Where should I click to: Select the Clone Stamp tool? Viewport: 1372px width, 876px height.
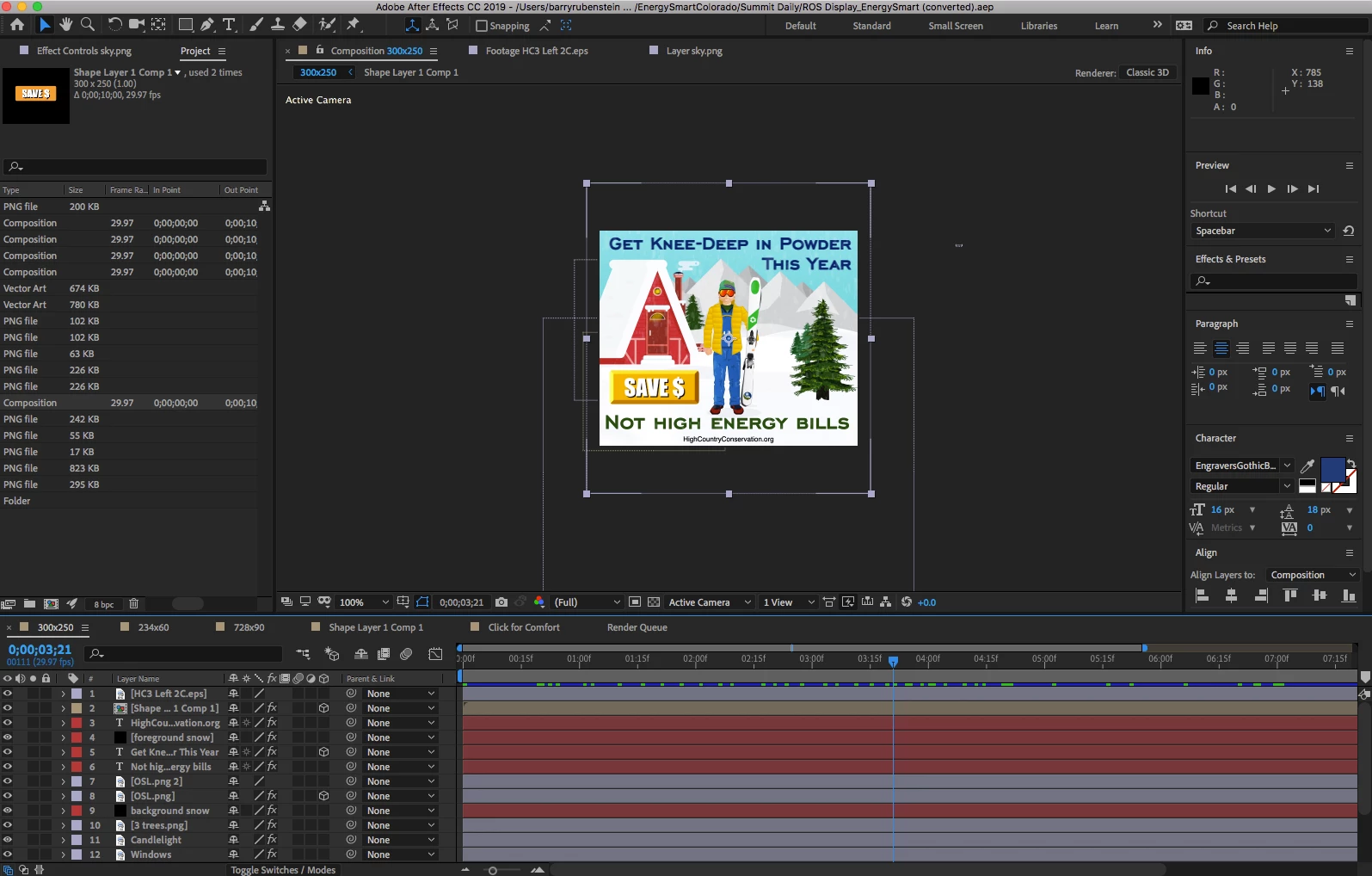(x=278, y=25)
